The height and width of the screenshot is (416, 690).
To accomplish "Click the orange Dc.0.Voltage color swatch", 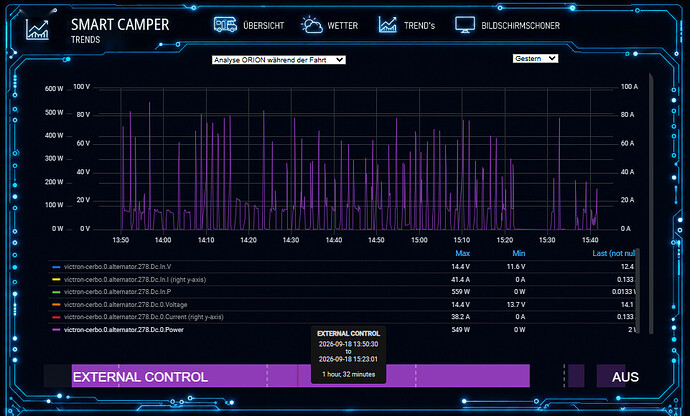I will 56,305.
